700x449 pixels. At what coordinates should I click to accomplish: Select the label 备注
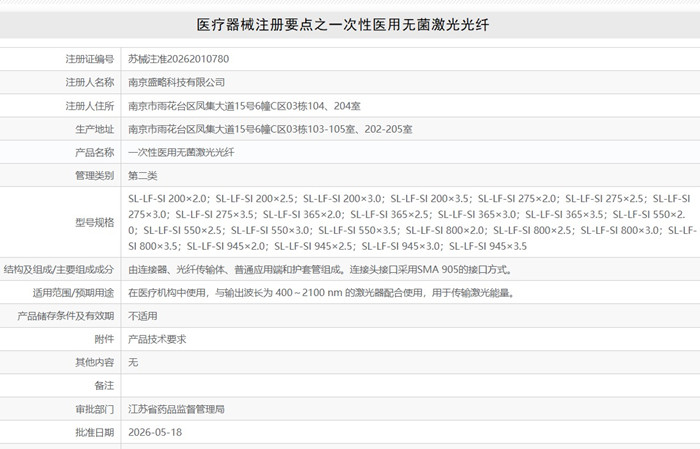(x=104, y=386)
